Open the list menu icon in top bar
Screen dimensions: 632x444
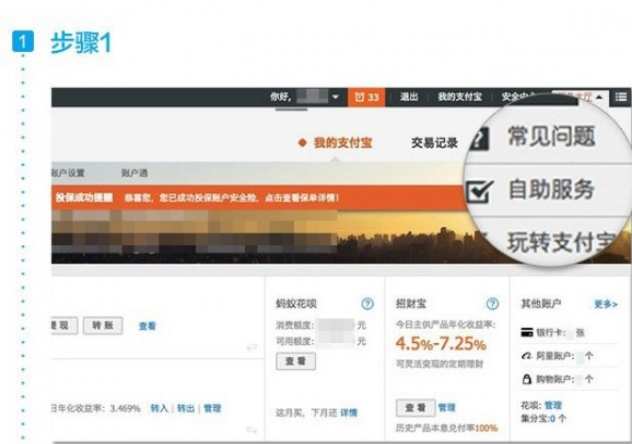[x=621, y=97]
